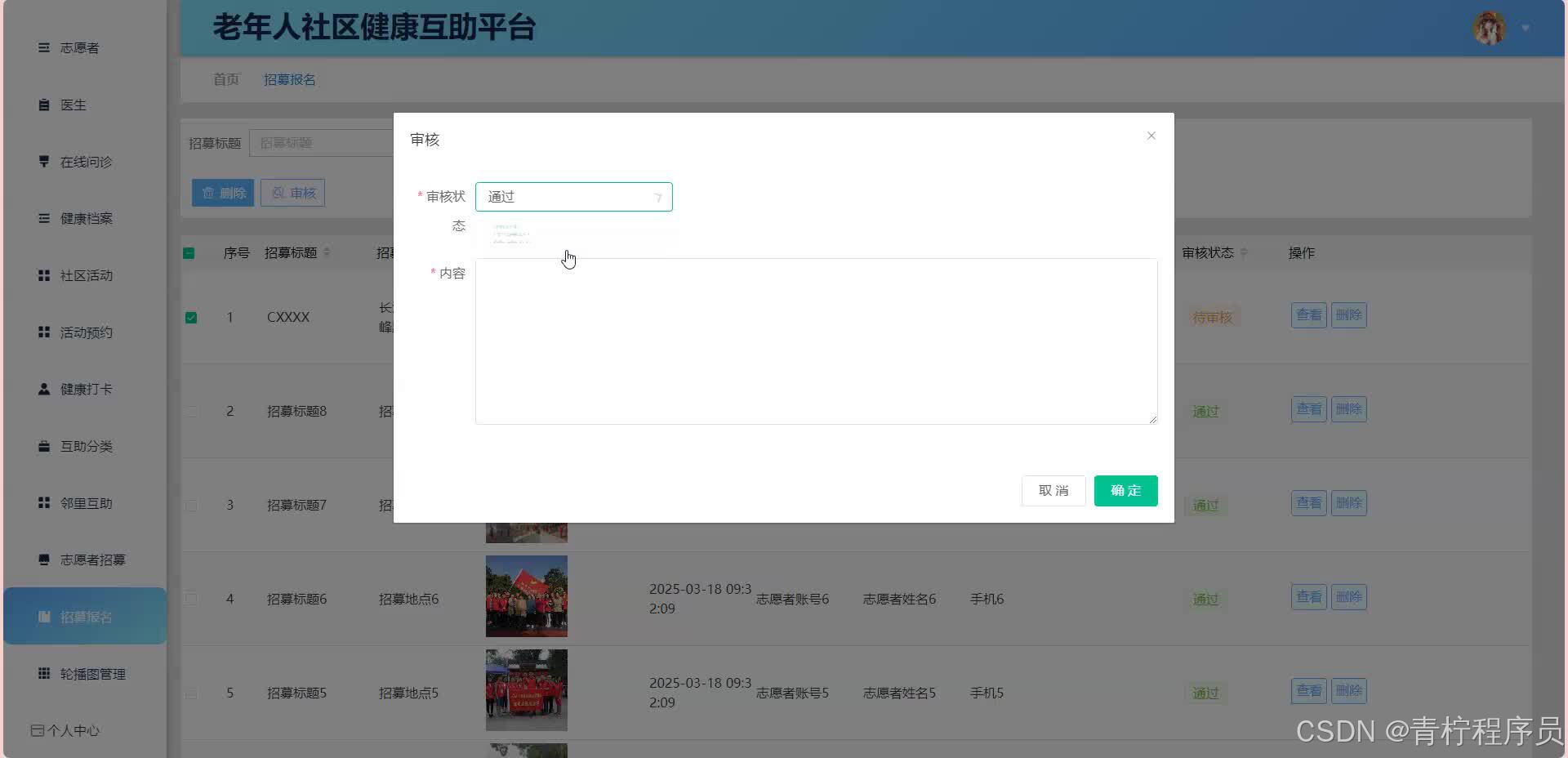Click the 在线问诊 sidebar icon

pos(43,161)
